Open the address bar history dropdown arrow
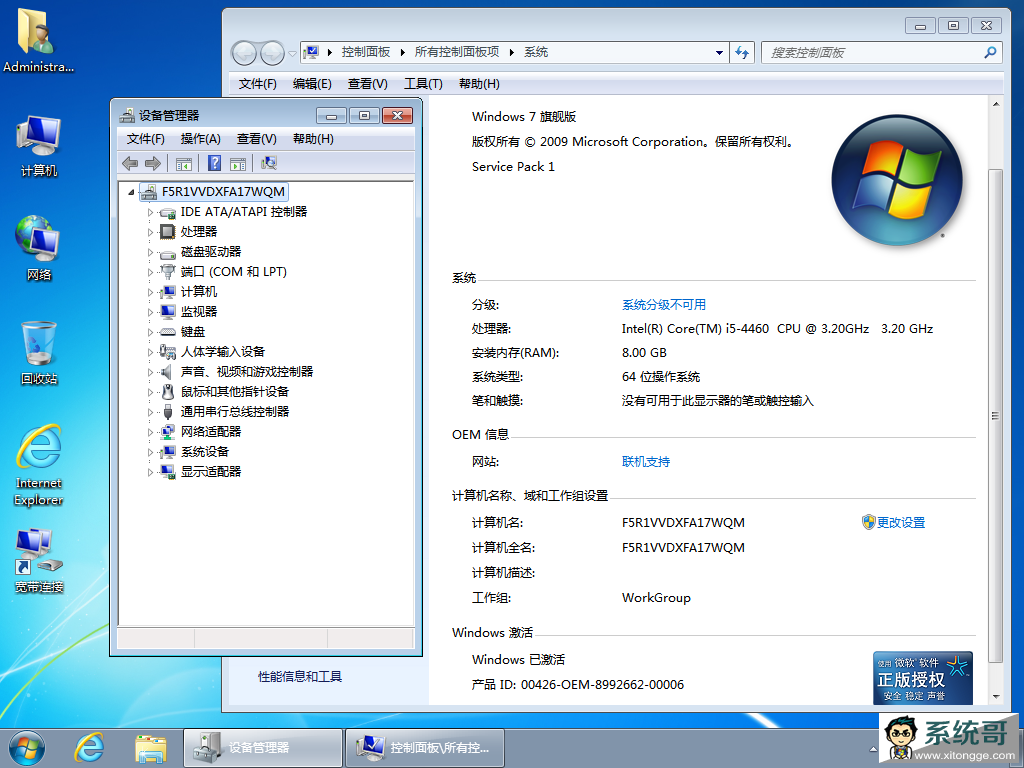 point(719,52)
